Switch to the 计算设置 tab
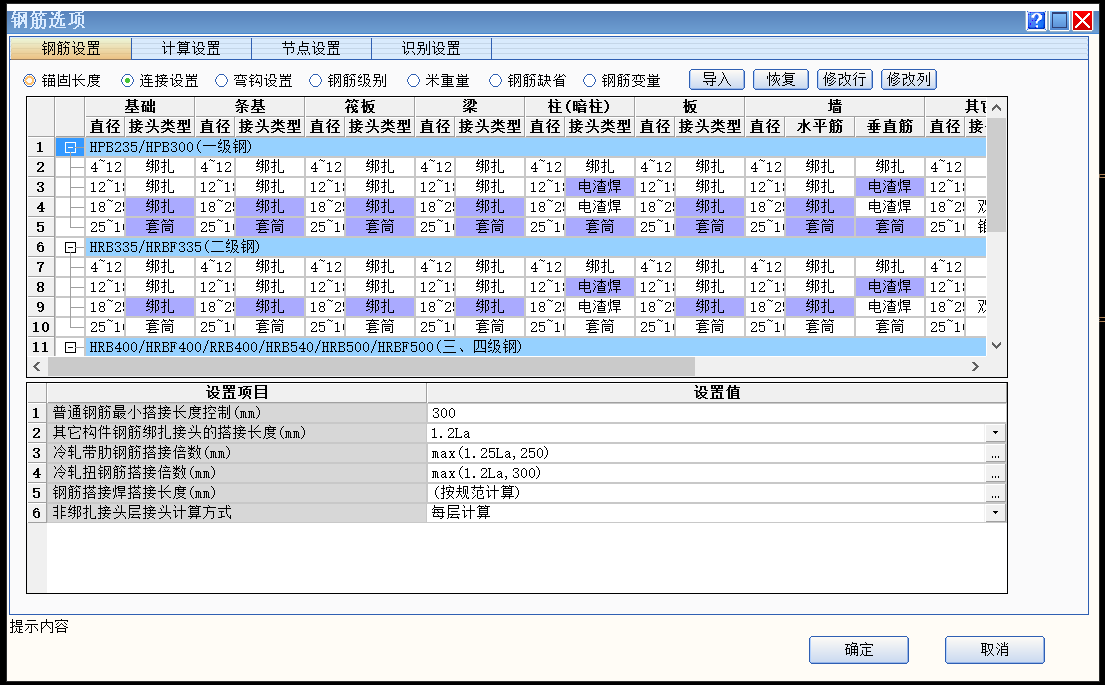Image resolution: width=1105 pixels, height=685 pixels. 191,49
